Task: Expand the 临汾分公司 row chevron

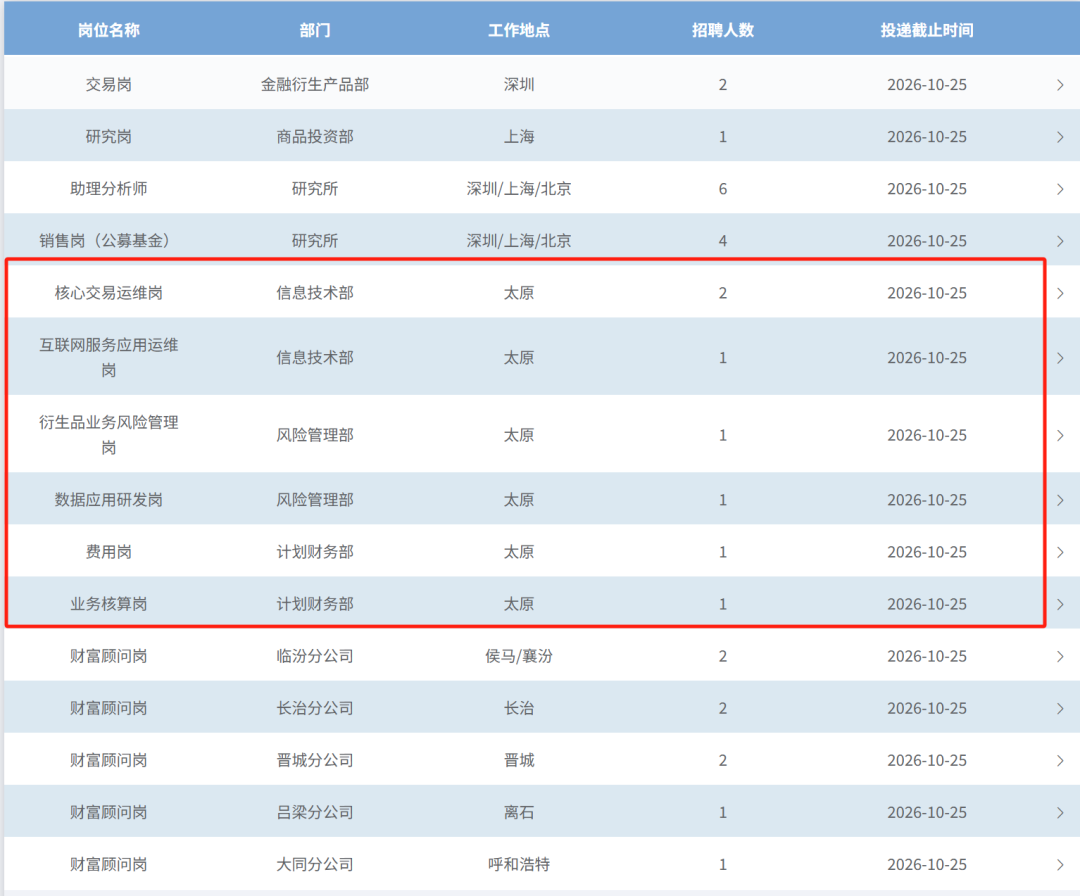Action: tap(1060, 656)
